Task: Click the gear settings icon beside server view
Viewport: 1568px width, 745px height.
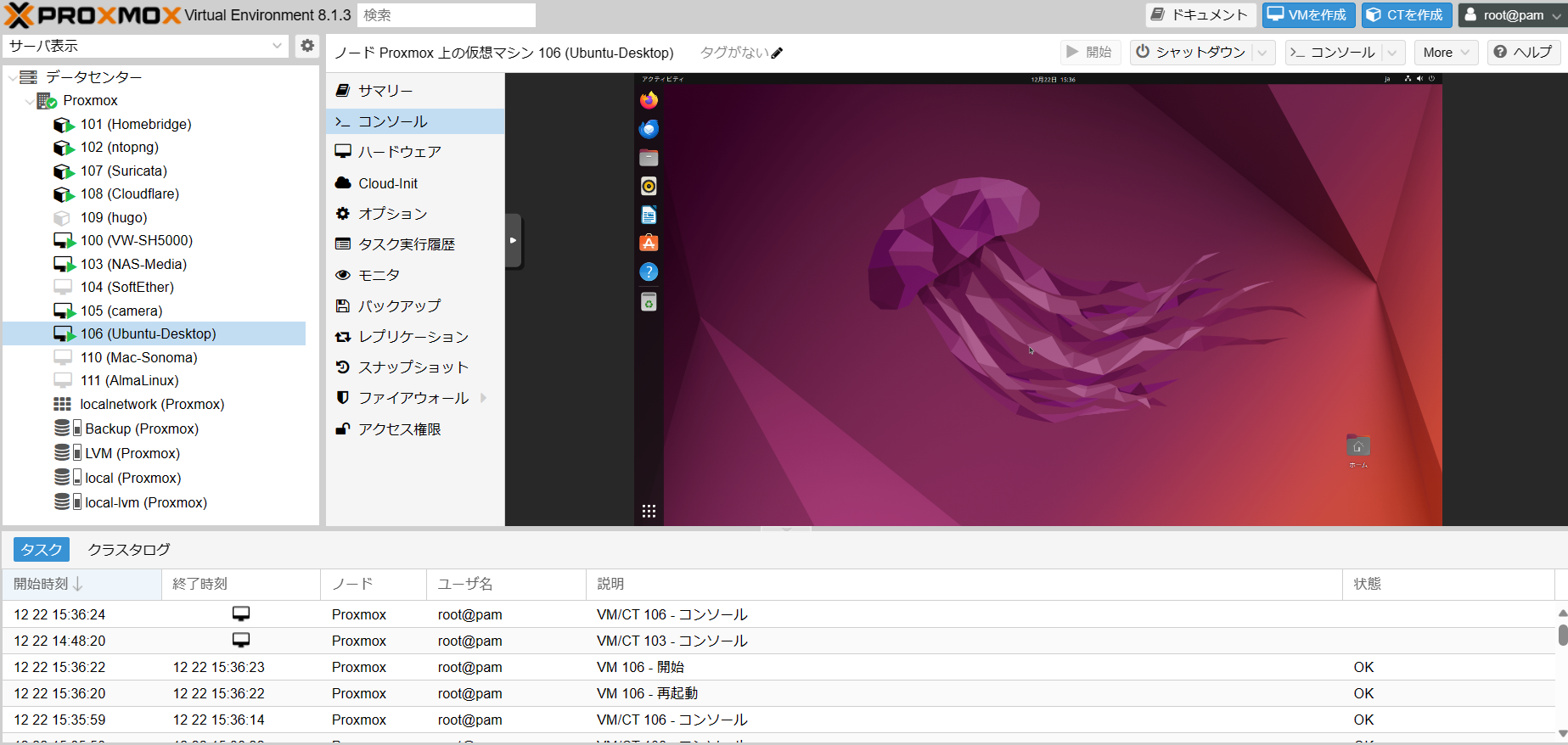Action: 307,46
